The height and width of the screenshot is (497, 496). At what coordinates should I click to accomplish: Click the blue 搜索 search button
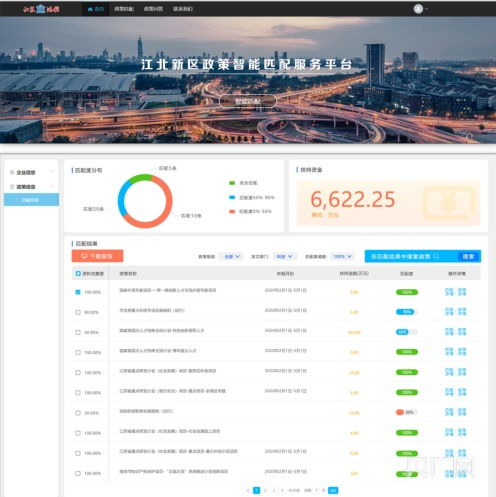pyautogui.click(x=468, y=256)
